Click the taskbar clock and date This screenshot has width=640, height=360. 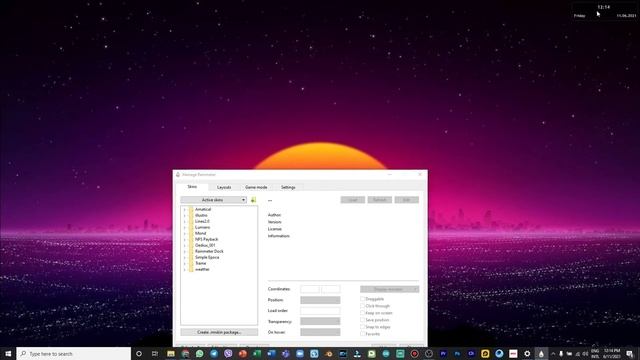pos(611,353)
